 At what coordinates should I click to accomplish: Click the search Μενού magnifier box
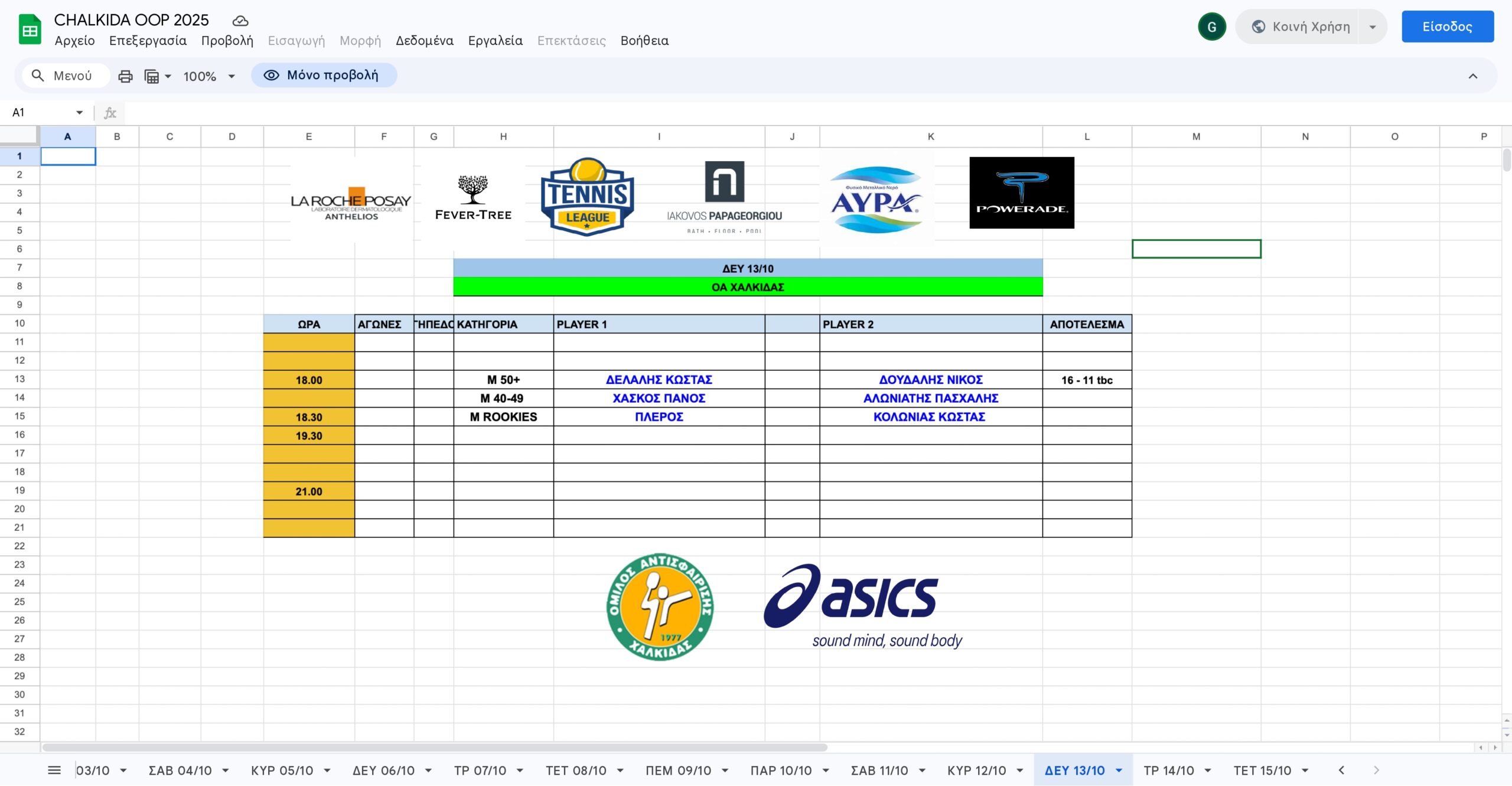[x=65, y=76]
